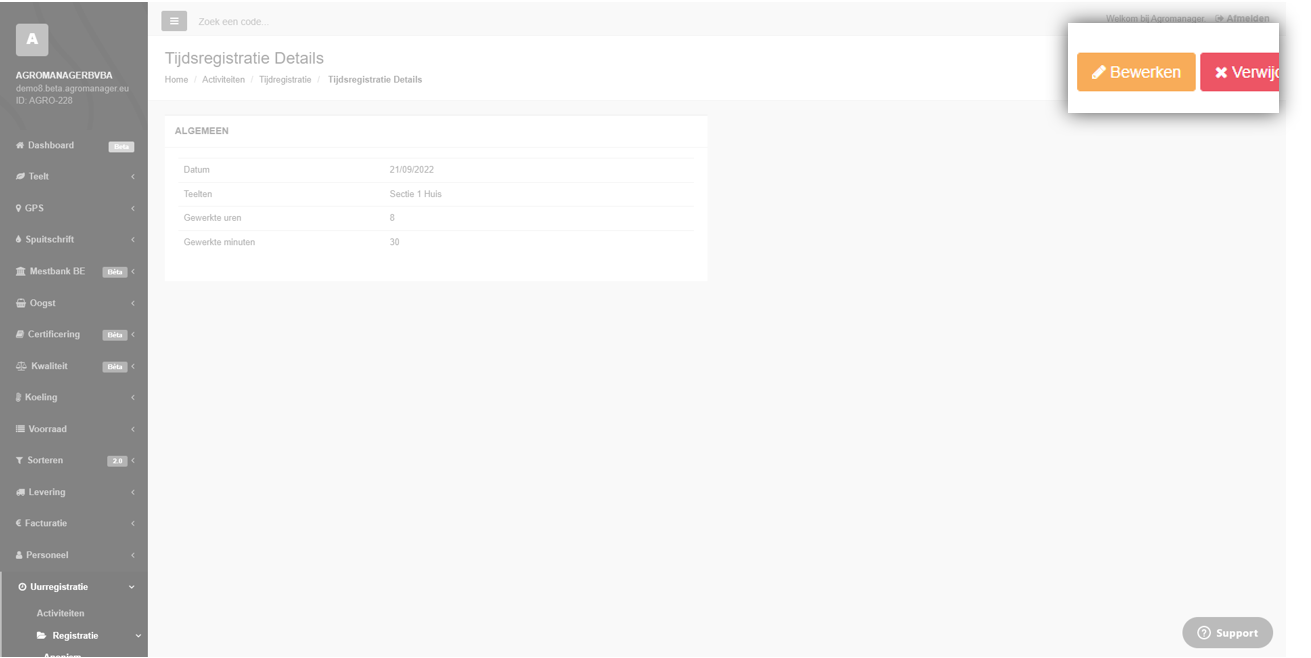Click the Beta badge next to Dashboard
1311x658 pixels.
(121, 147)
